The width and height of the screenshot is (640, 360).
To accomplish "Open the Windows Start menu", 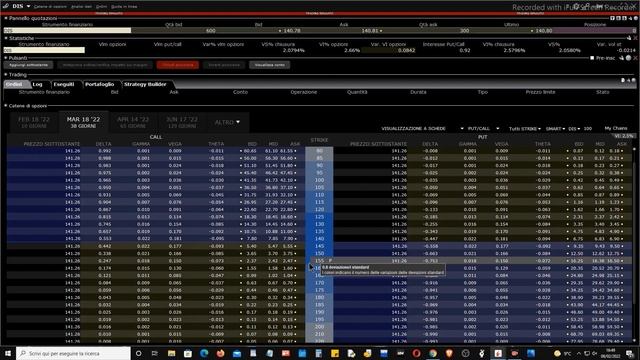I will [8, 353].
